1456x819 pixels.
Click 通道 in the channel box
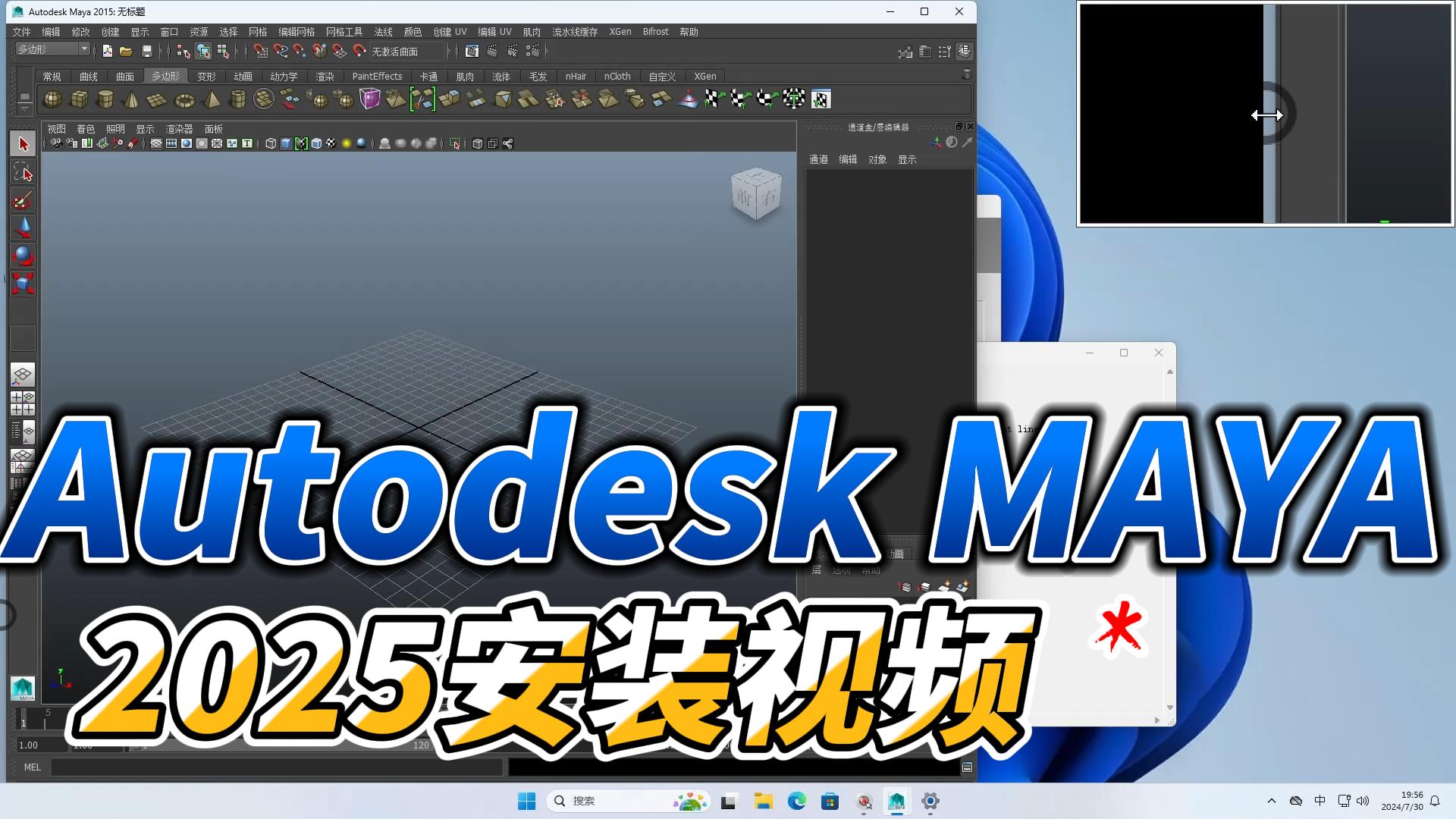(818, 159)
